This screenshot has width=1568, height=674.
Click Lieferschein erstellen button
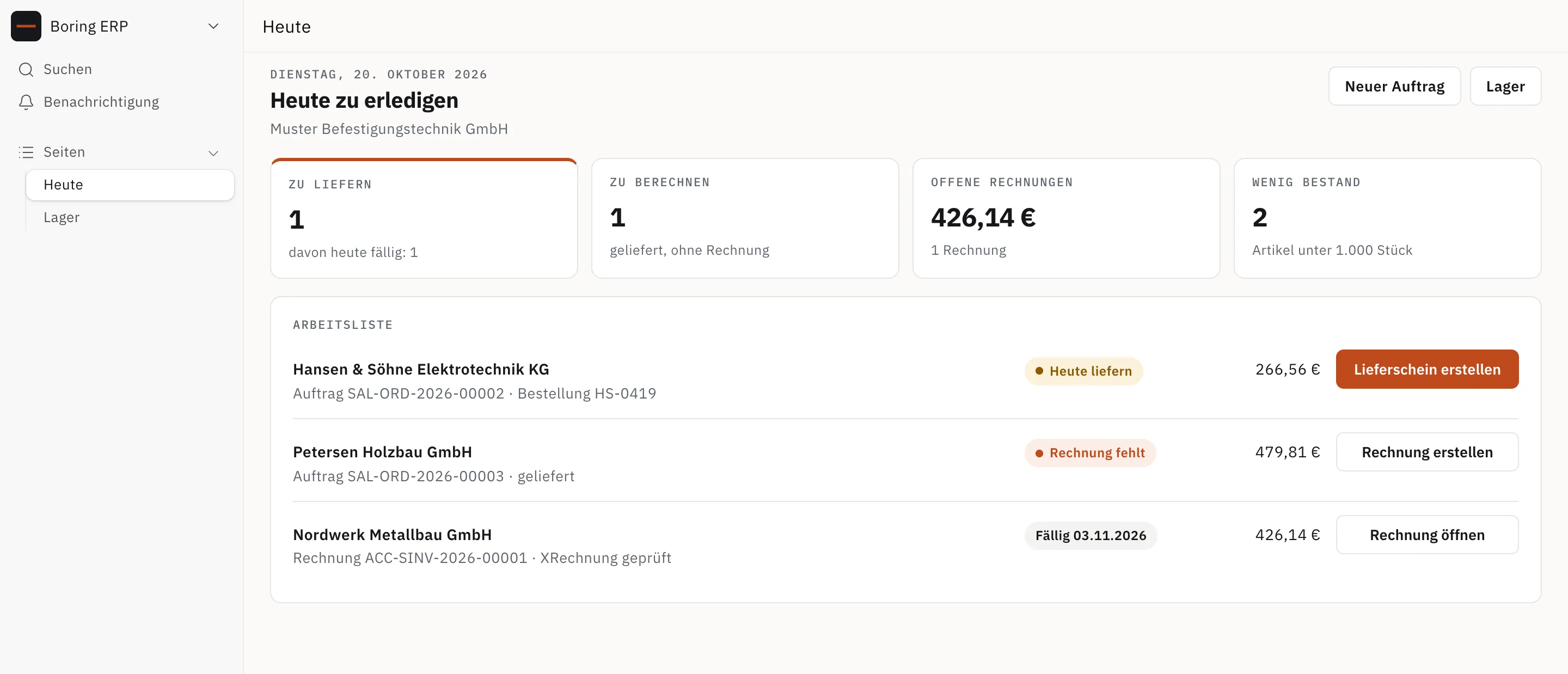click(x=1427, y=369)
